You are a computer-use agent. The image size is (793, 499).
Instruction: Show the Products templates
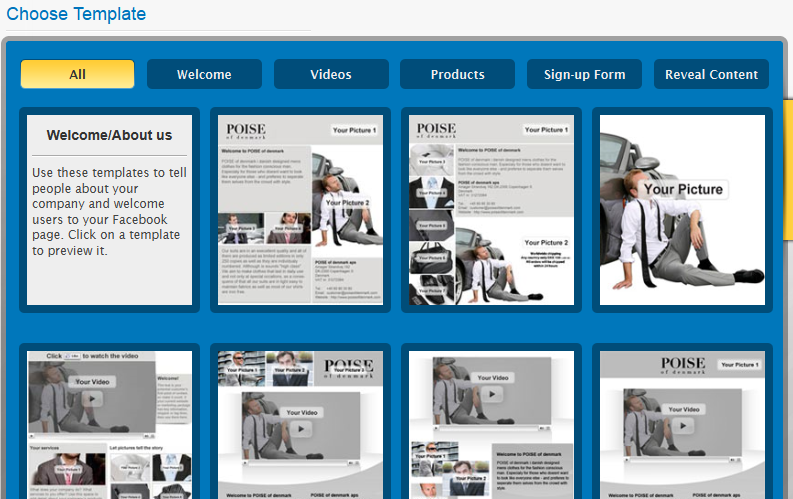click(457, 74)
